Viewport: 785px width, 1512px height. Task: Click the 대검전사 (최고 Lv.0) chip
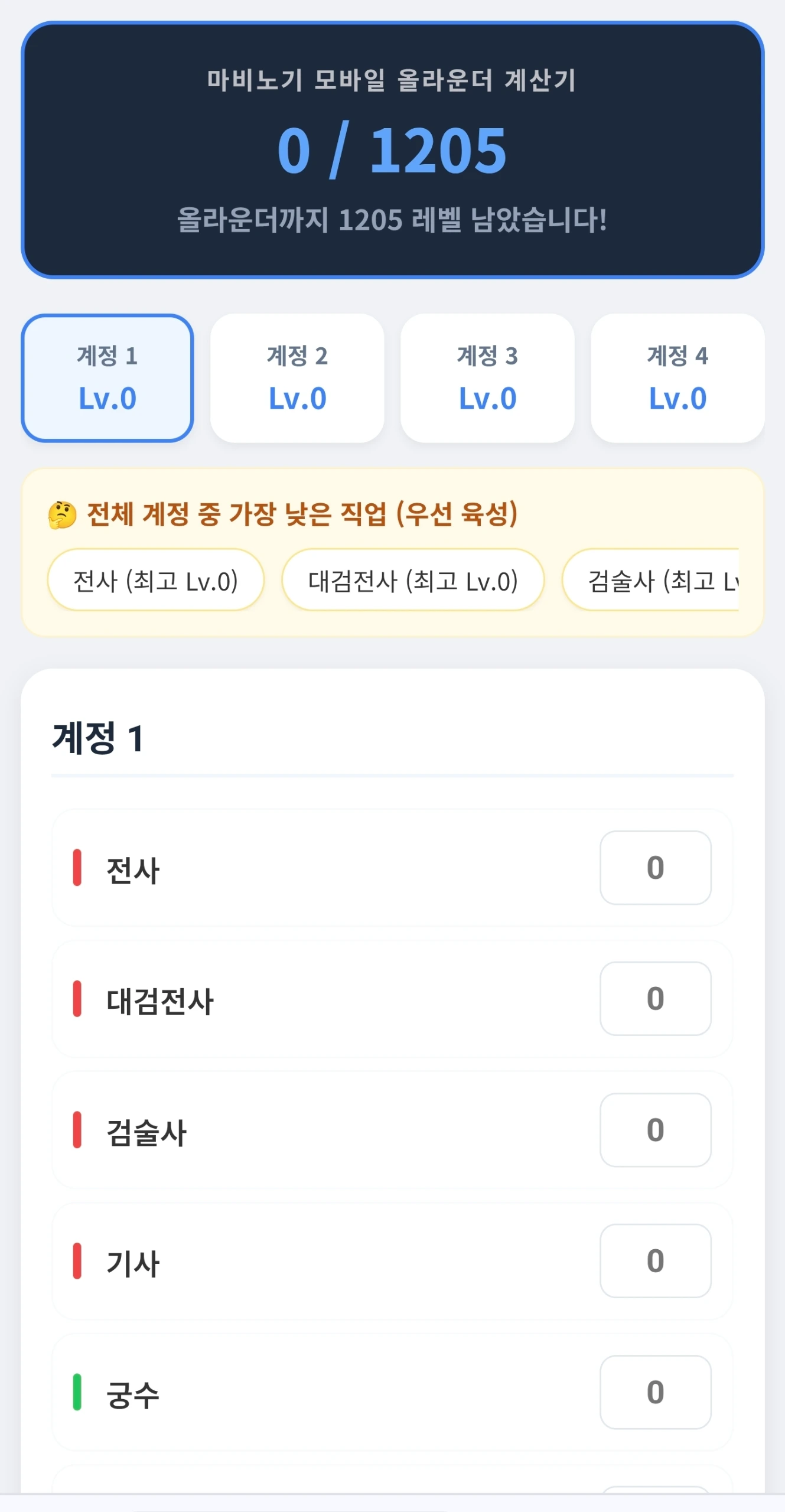coord(413,580)
